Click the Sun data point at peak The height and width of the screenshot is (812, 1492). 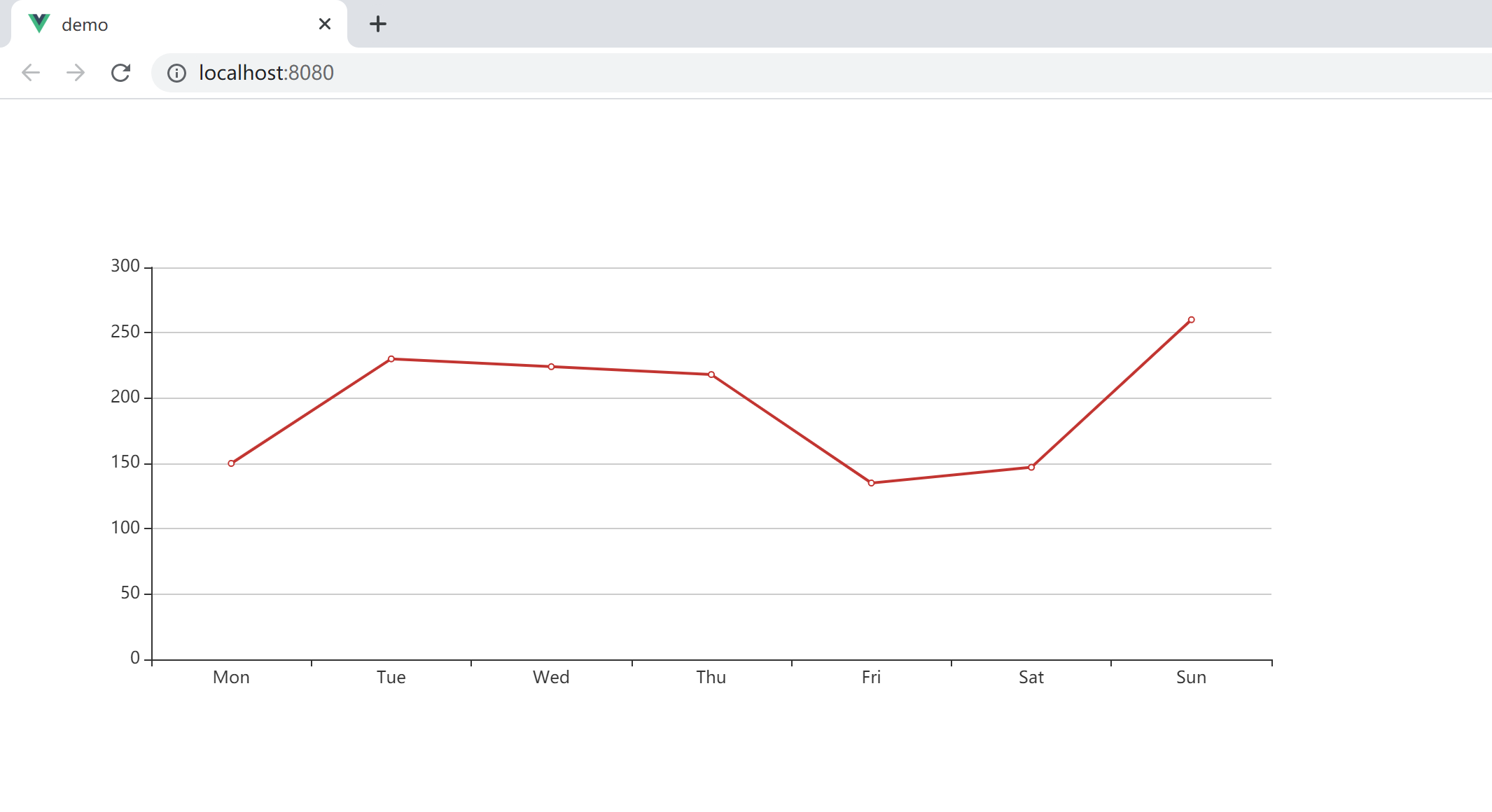point(1192,320)
